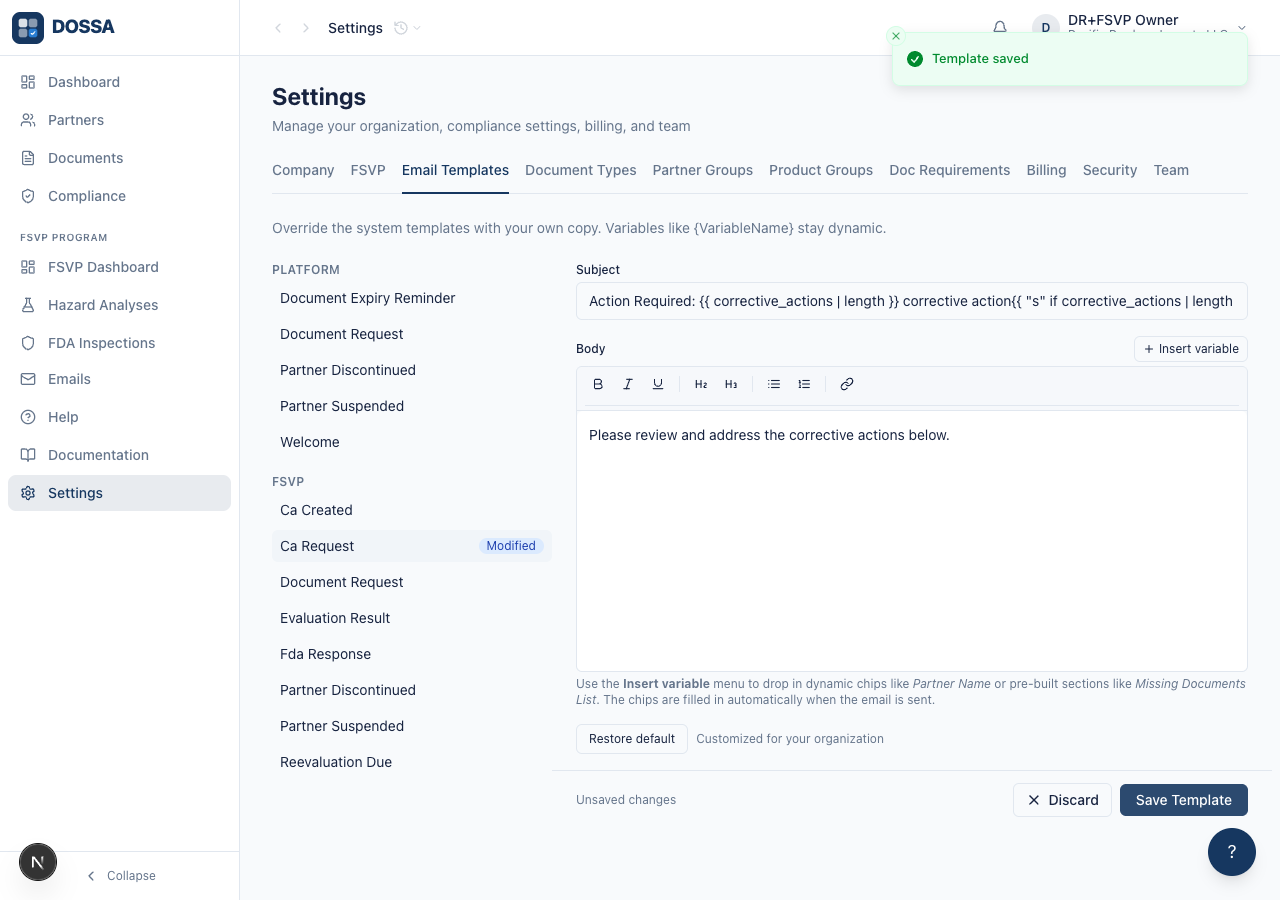Select Platform Partner Suspended template
The height and width of the screenshot is (900, 1280).
click(x=412, y=406)
